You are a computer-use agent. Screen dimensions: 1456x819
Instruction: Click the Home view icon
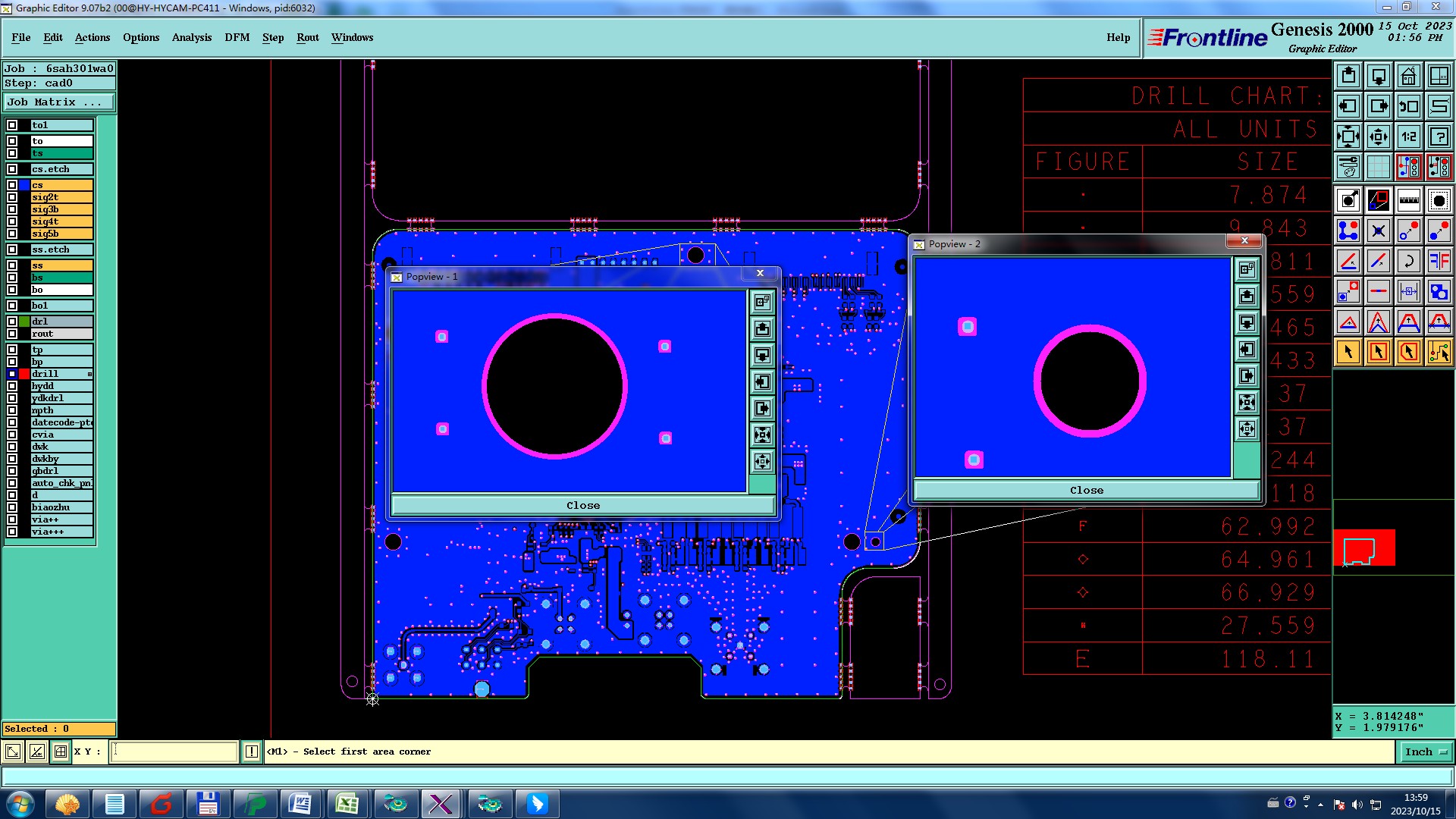[1408, 76]
